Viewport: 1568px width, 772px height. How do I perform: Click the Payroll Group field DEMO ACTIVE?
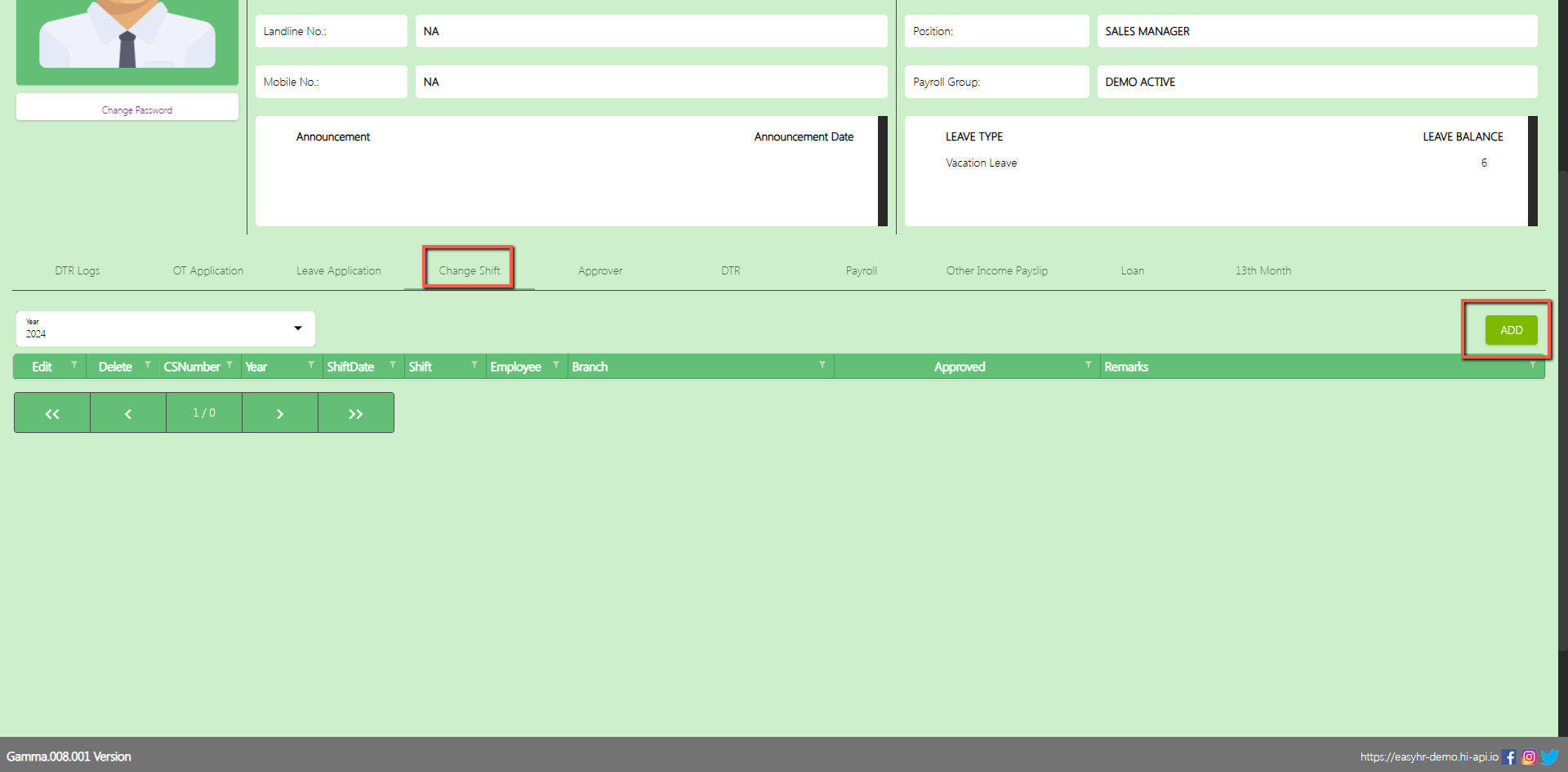[x=1316, y=82]
